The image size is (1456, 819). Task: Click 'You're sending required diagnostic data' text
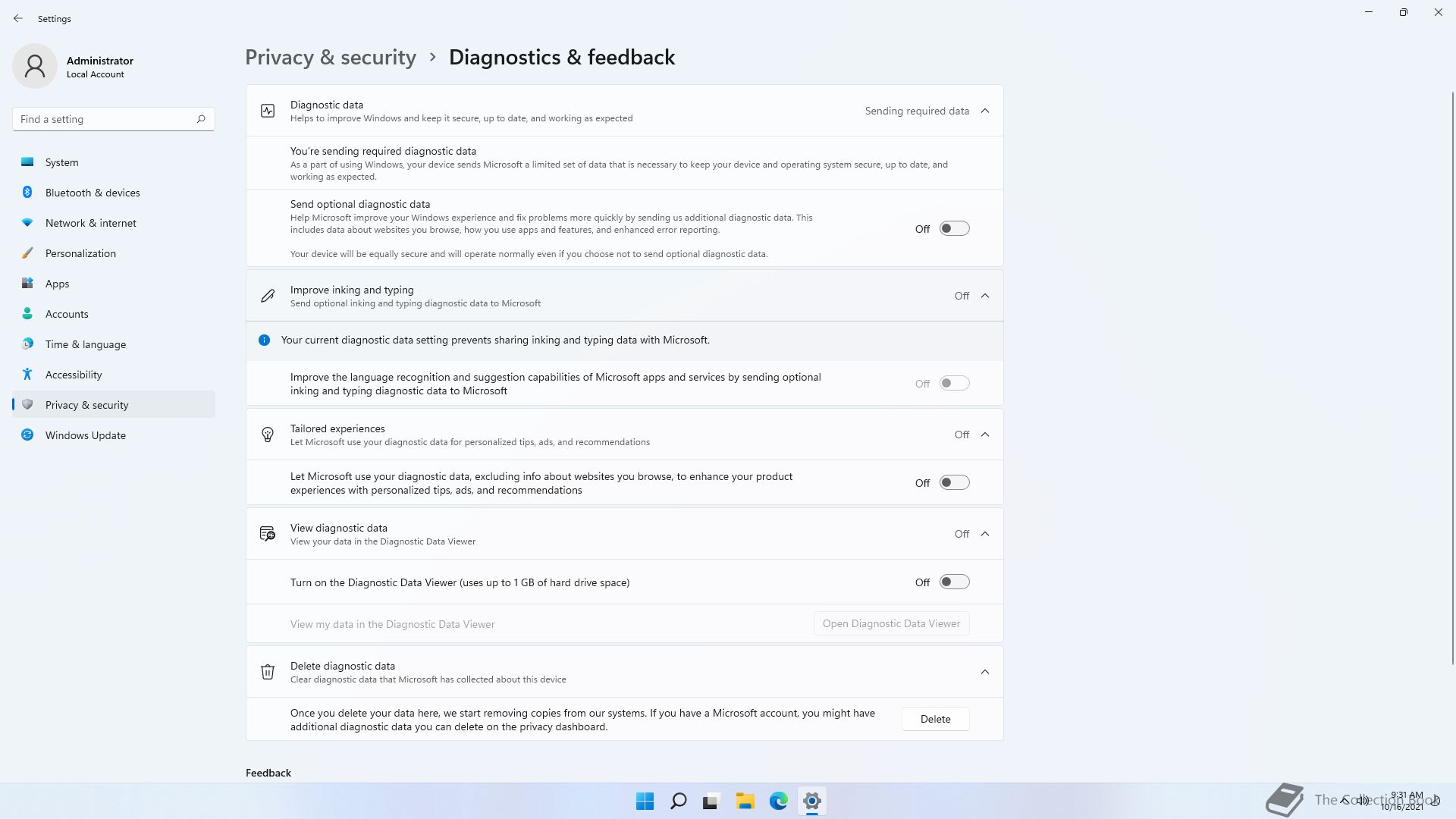(383, 151)
